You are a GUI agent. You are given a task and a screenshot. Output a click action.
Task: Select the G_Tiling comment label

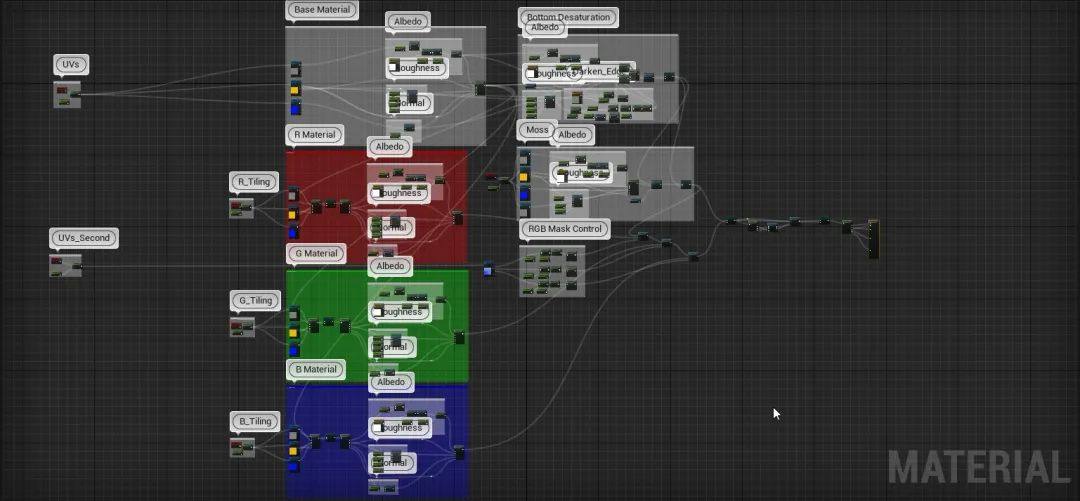(x=254, y=300)
